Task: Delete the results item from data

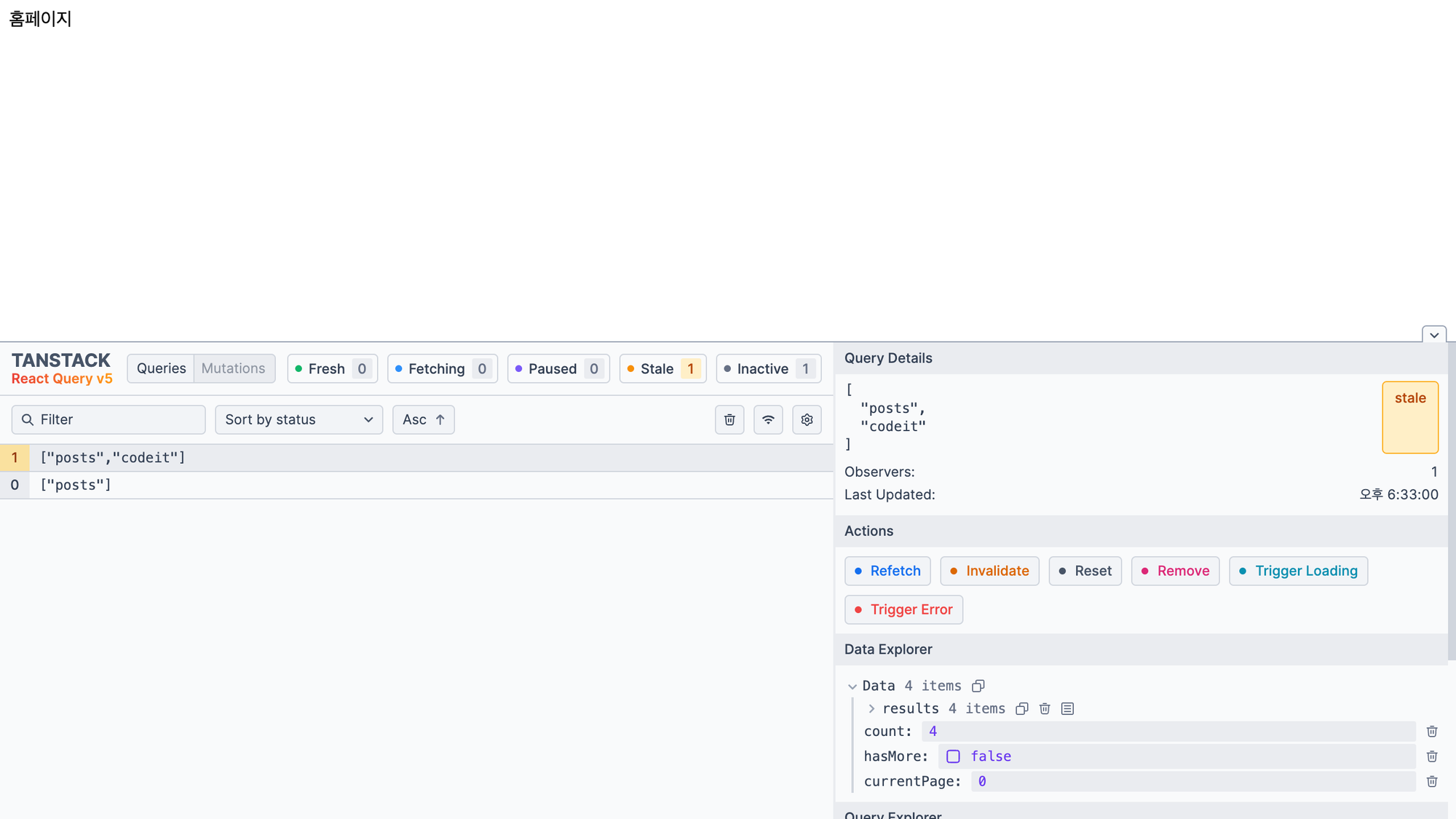Action: pyautogui.click(x=1045, y=708)
